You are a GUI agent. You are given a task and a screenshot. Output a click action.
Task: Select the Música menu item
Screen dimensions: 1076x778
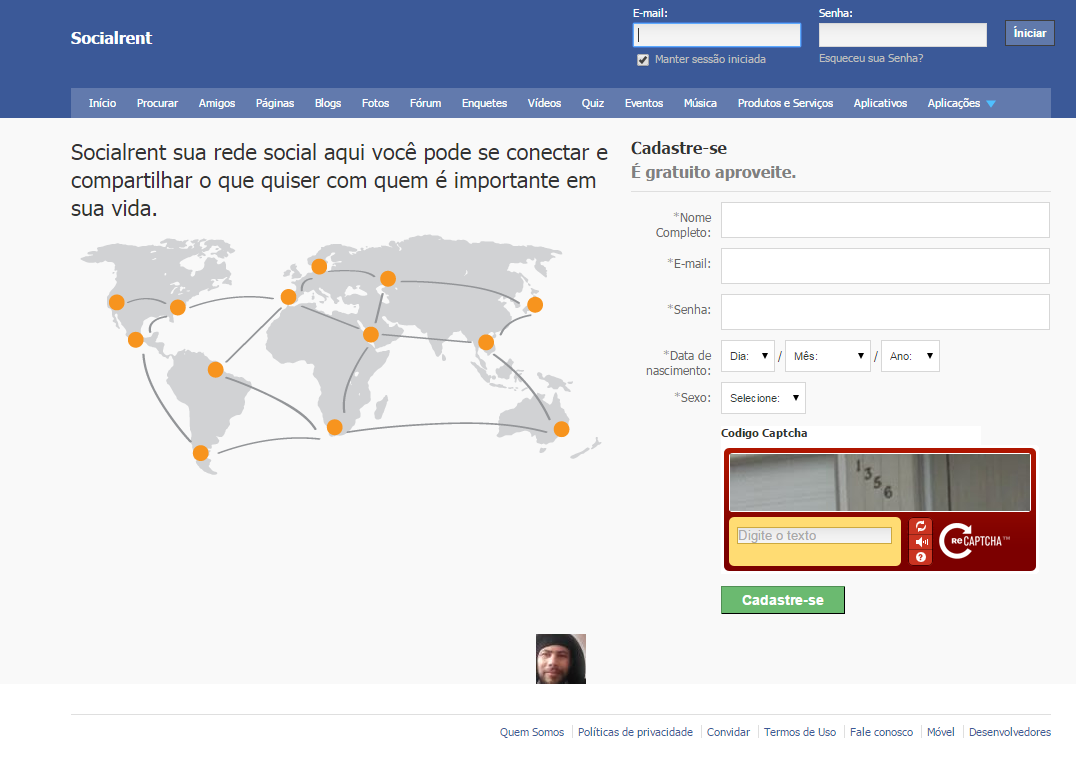[700, 103]
